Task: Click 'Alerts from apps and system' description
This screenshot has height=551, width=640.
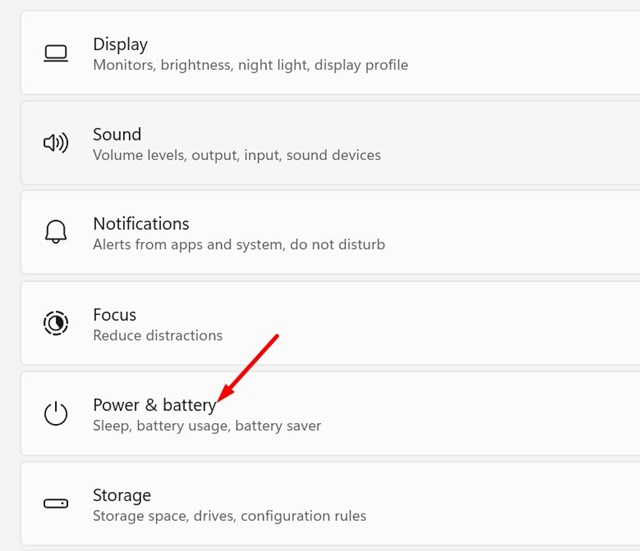Action: click(238, 245)
